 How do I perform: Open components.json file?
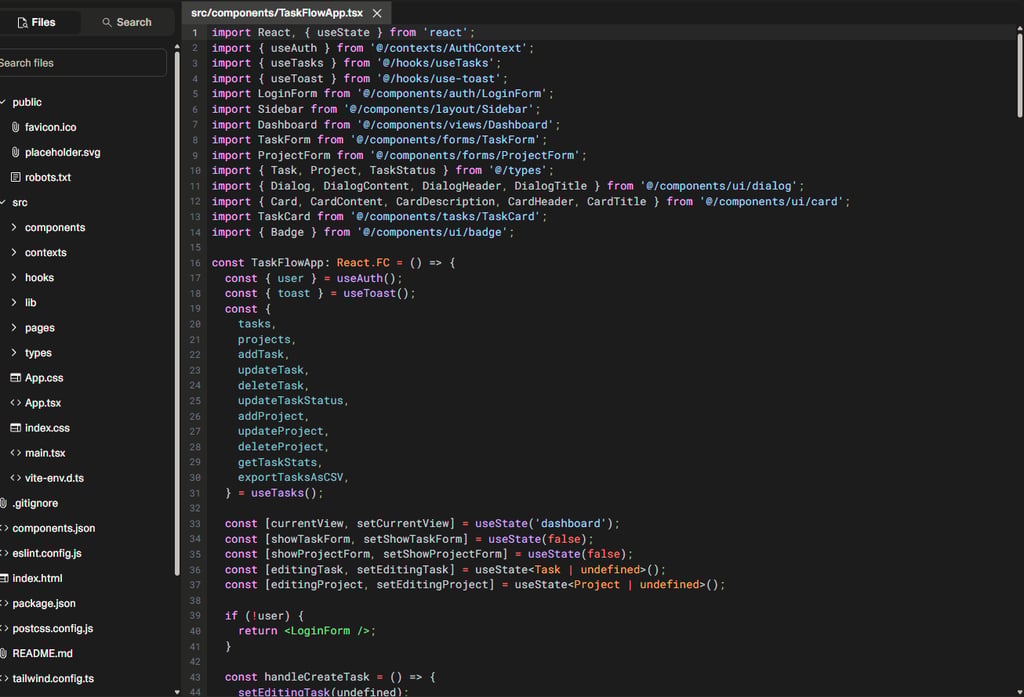pyautogui.click(x=54, y=528)
